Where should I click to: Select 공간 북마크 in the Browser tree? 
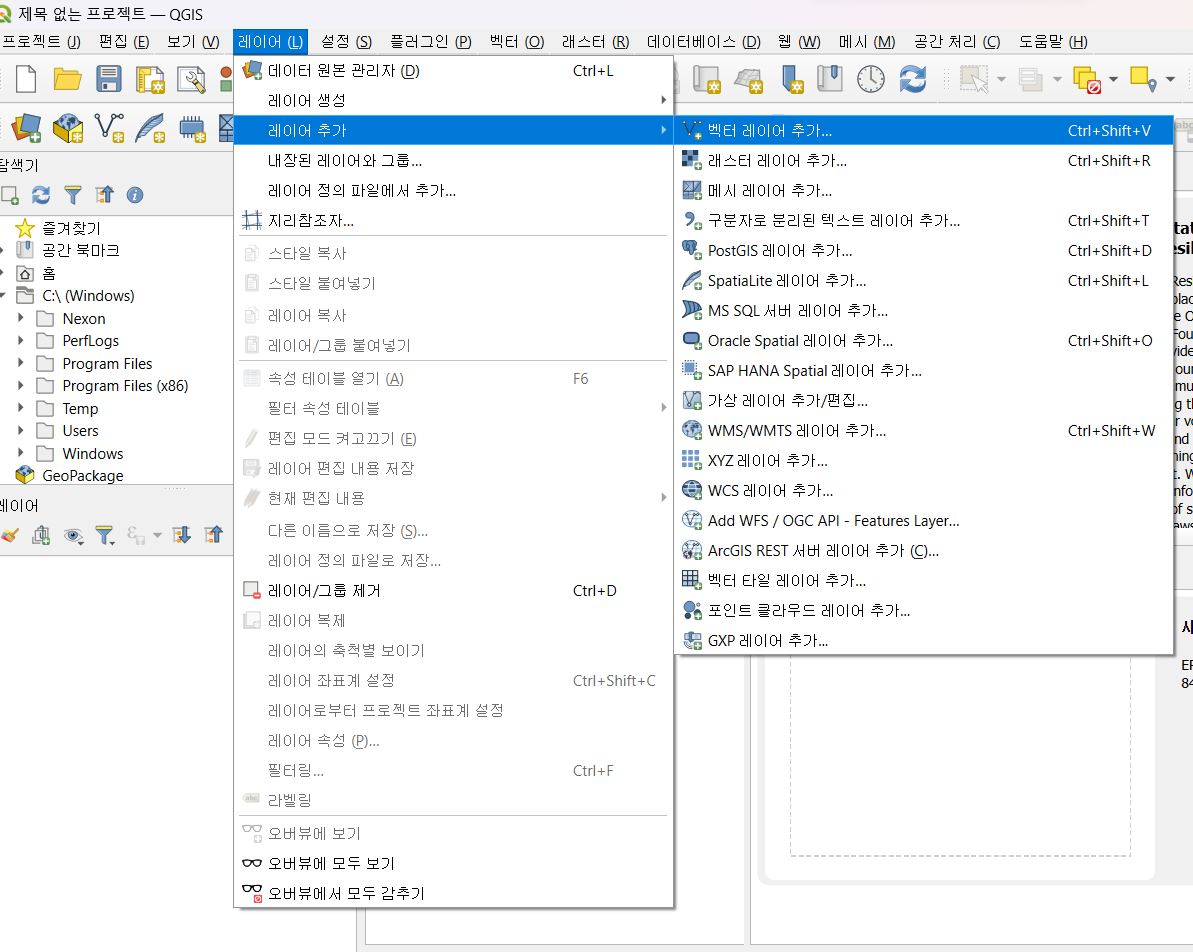click(81, 250)
